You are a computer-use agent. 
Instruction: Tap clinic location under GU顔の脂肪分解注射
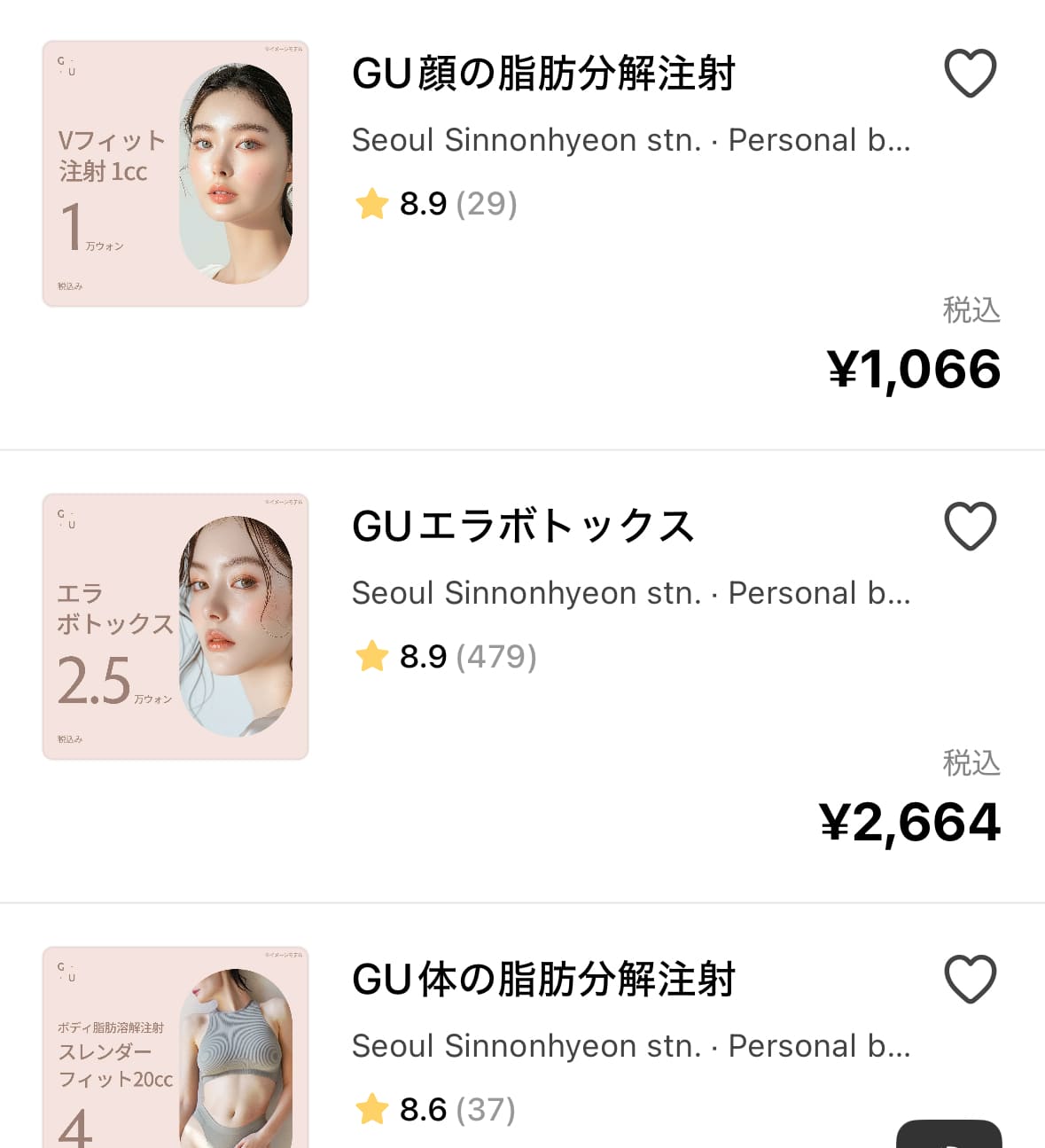point(631,140)
